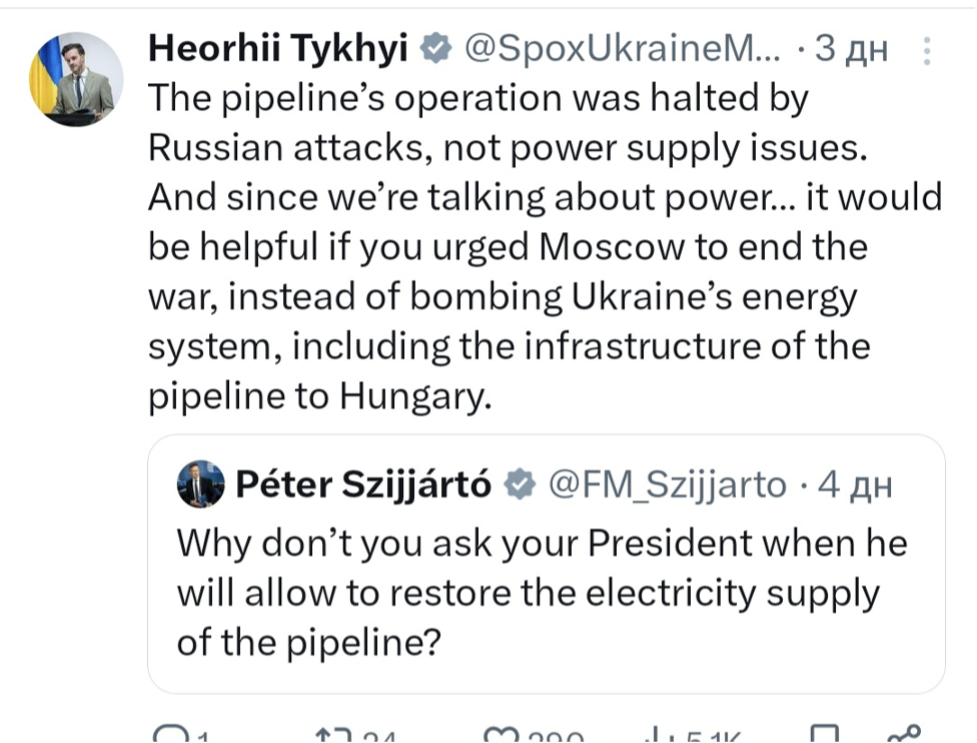Click the verified badge beside Heorhii Tykhyi
The height and width of the screenshot is (743, 977).
pos(433,47)
